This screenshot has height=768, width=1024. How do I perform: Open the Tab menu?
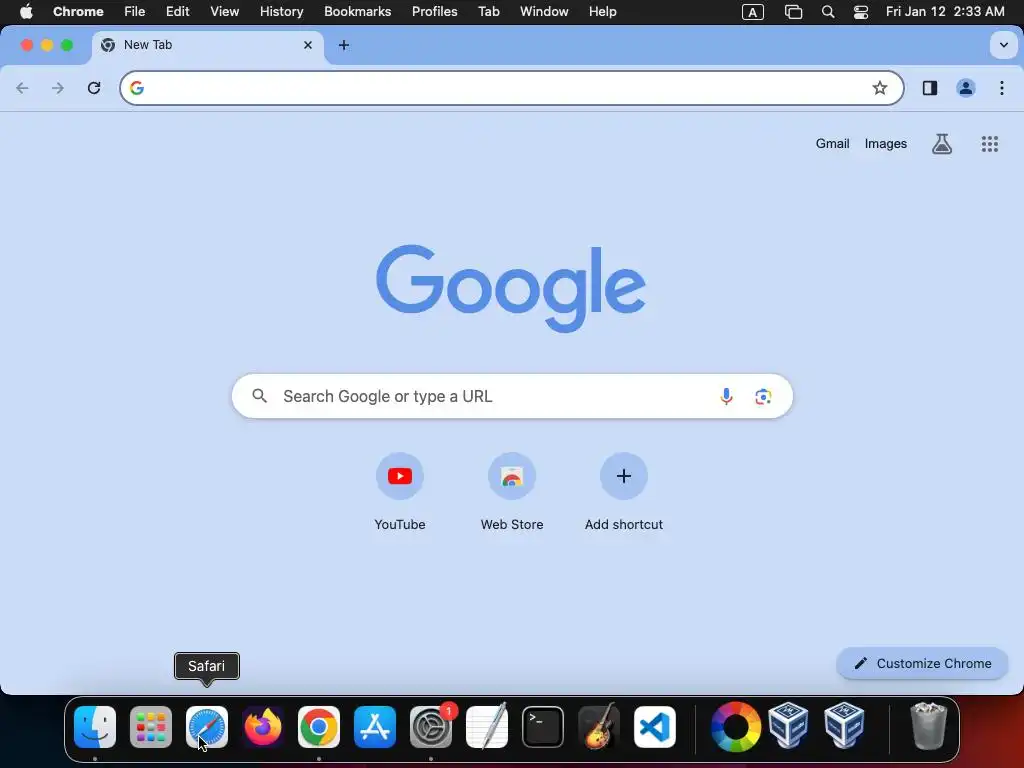click(x=488, y=12)
